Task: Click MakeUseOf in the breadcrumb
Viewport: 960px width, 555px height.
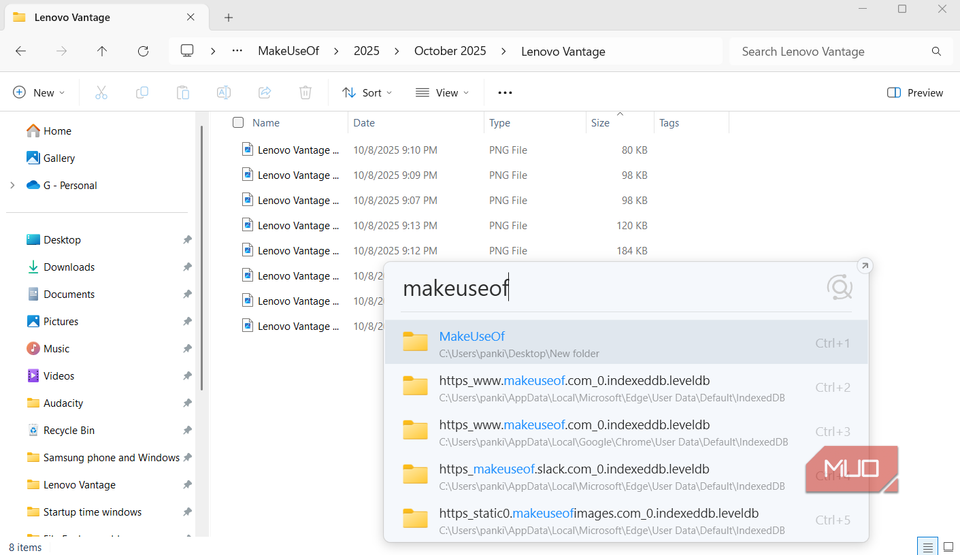Action: [x=288, y=51]
